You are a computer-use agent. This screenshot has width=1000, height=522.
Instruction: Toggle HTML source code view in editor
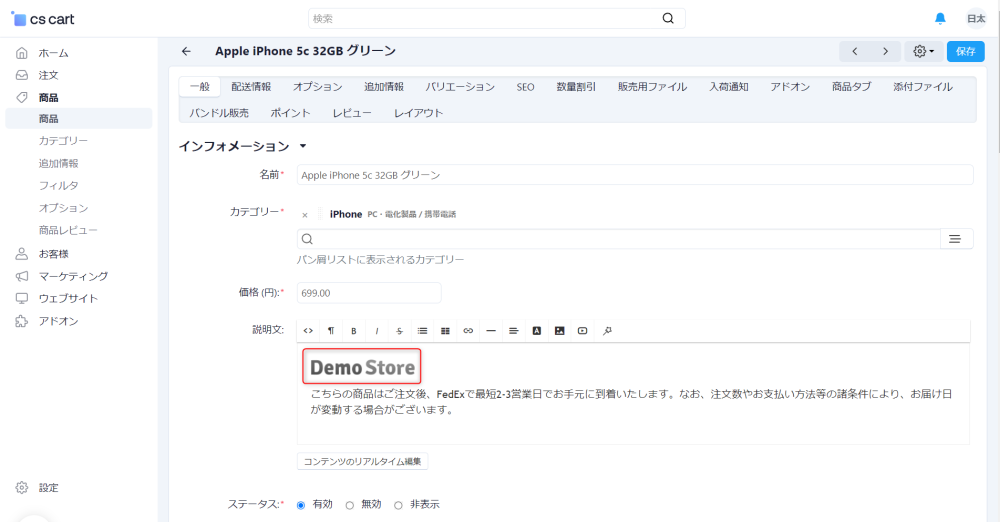coord(308,331)
